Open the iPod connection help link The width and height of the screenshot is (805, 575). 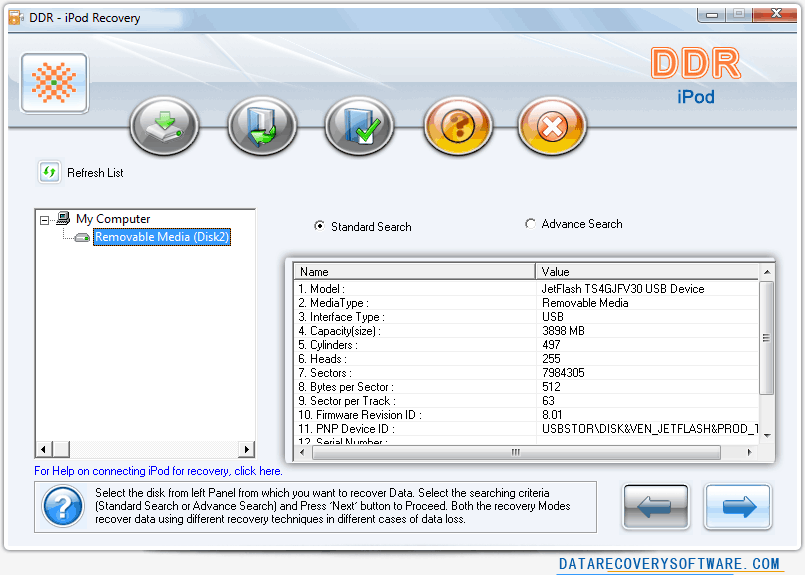tap(158, 471)
